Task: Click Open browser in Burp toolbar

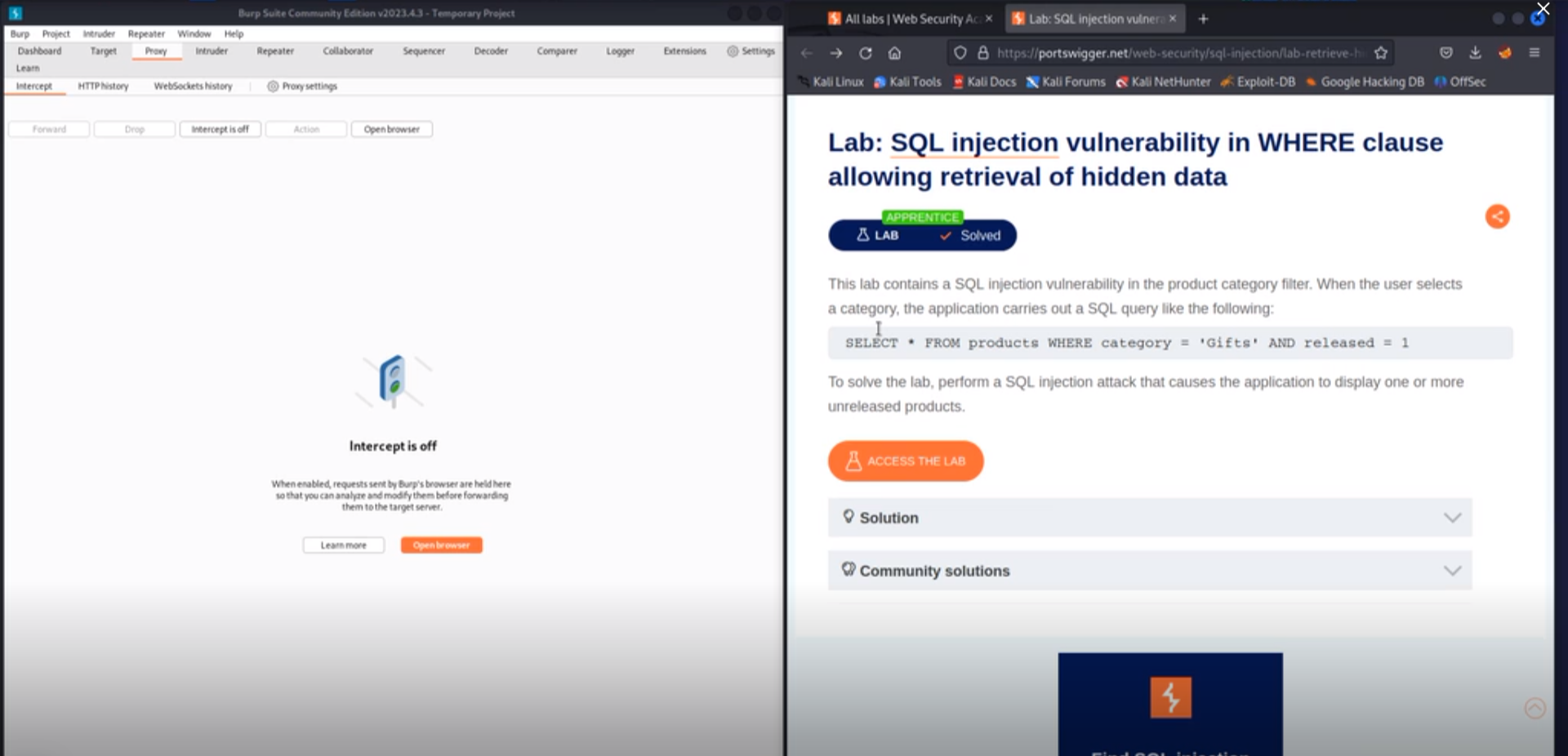Action: coord(392,129)
